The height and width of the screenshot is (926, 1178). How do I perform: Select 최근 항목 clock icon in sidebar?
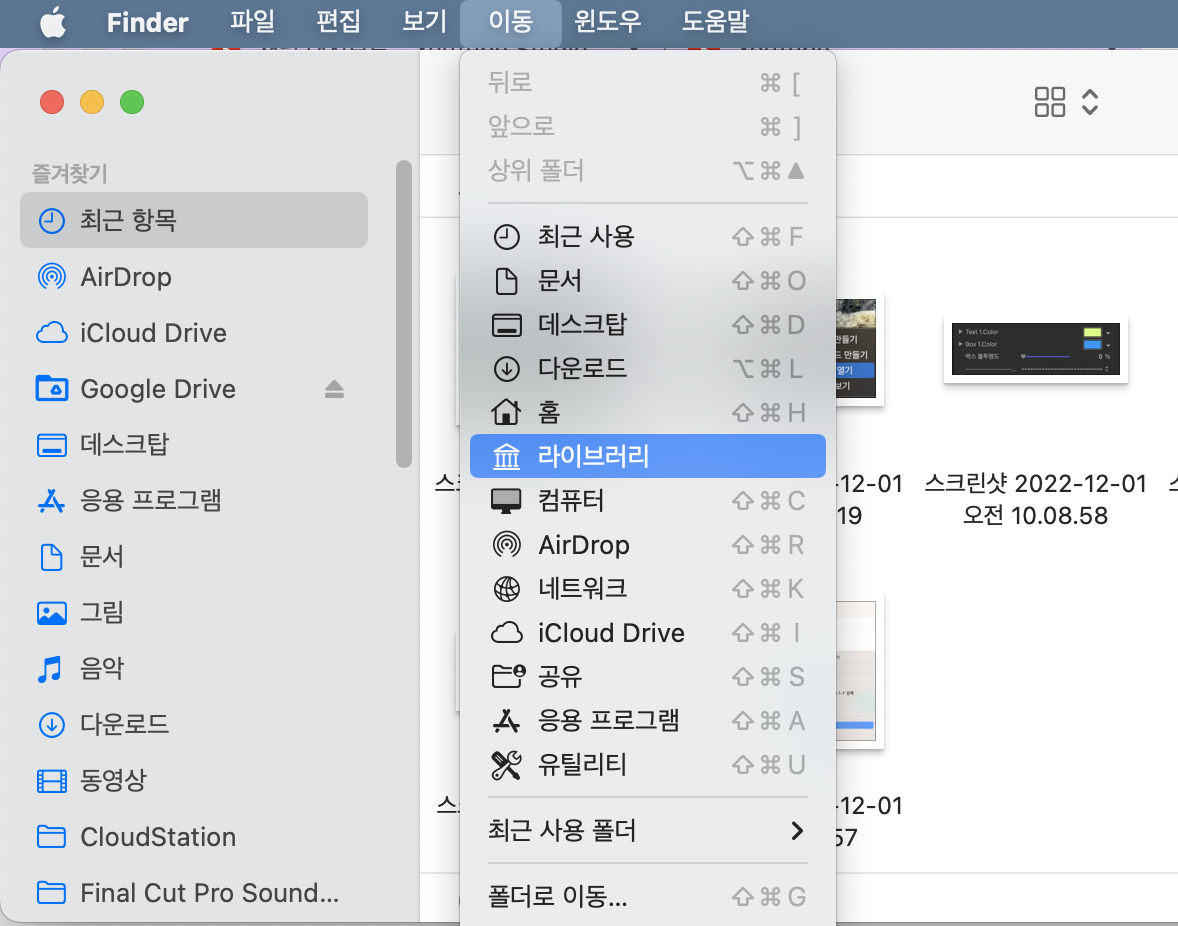(52, 221)
